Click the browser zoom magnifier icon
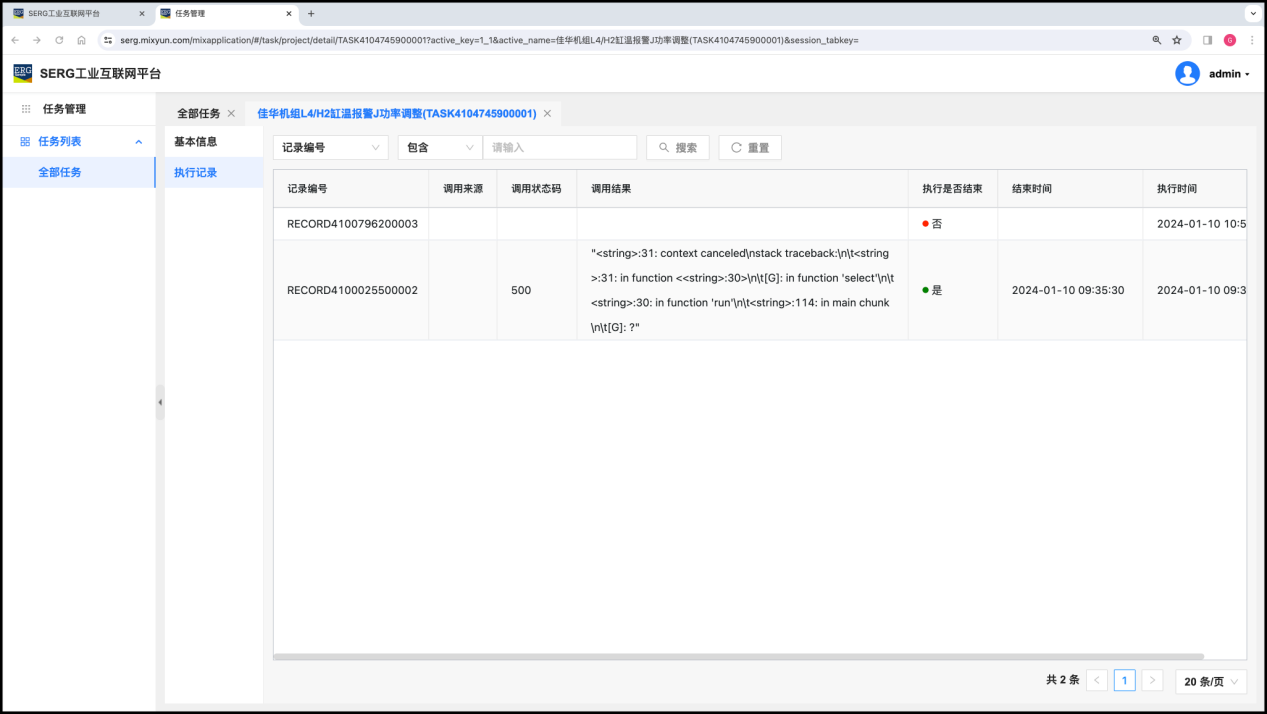Screen dimensions: 1267x714 point(1157,40)
